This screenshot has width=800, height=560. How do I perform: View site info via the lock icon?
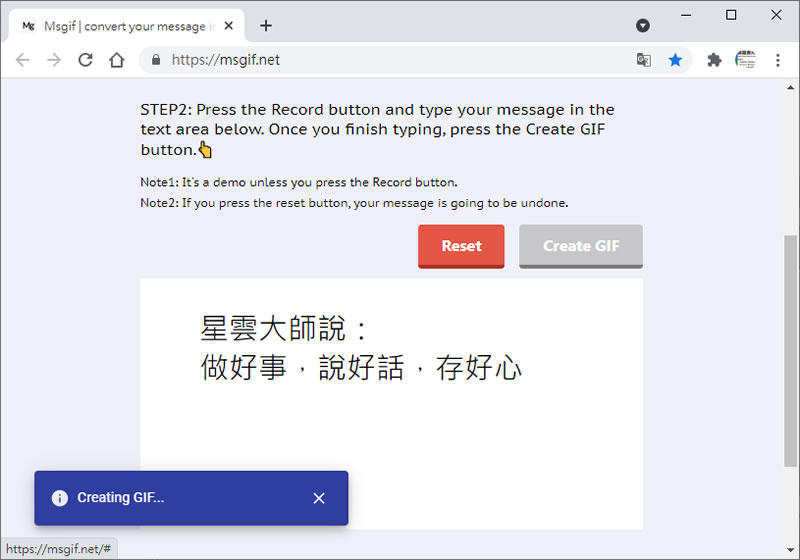pos(155,60)
